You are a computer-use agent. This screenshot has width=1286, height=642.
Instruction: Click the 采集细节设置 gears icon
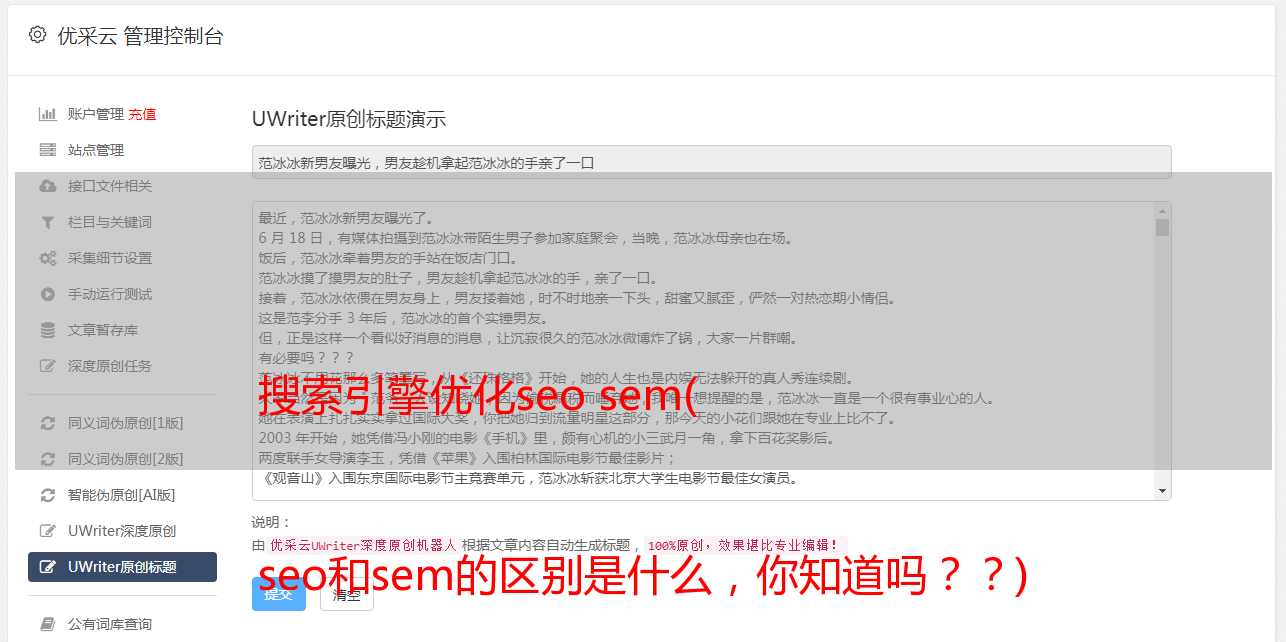47,258
